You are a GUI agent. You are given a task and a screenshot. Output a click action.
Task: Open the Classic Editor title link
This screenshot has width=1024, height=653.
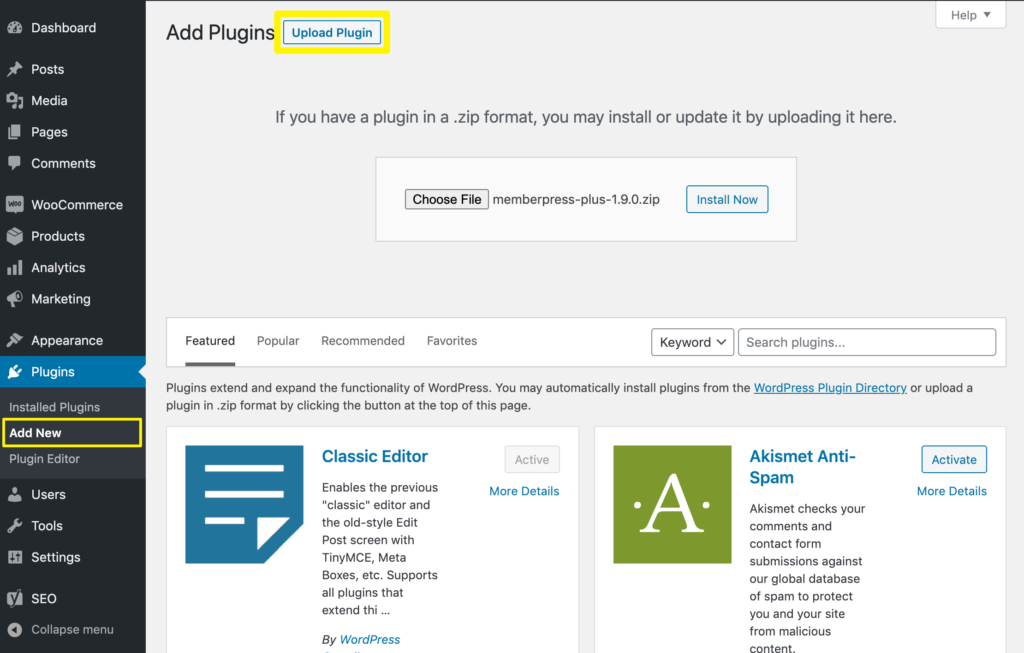click(375, 456)
